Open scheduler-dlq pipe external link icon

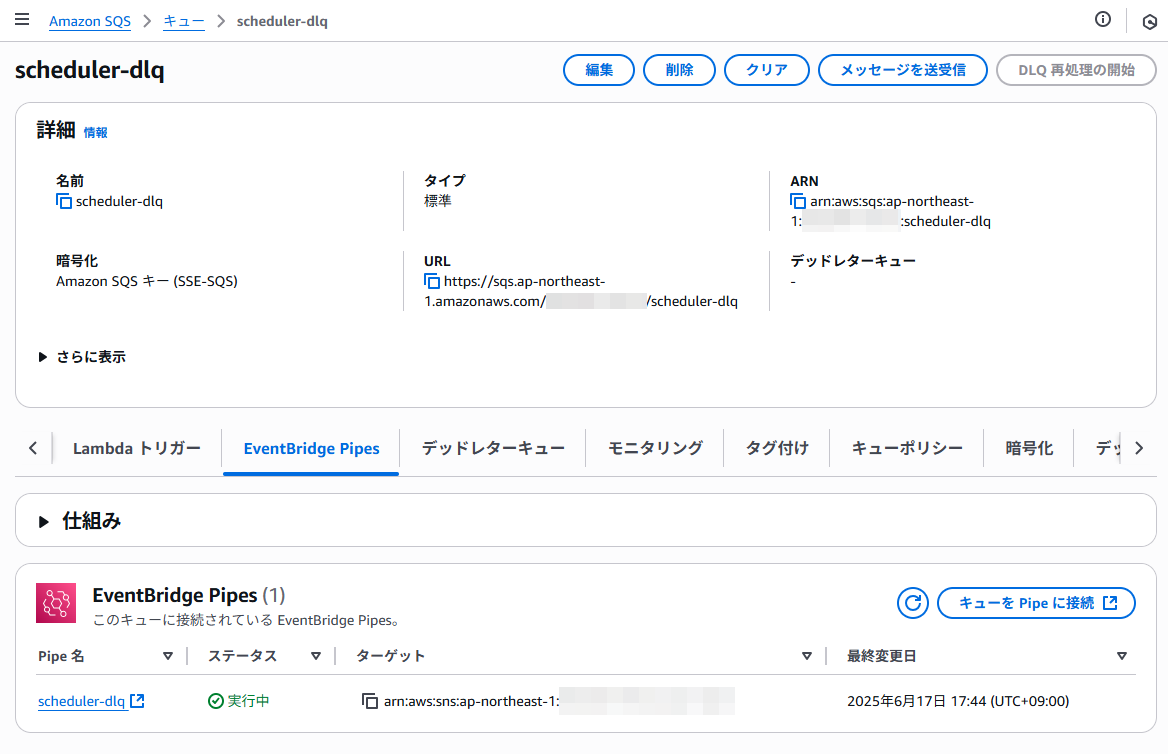tap(137, 700)
